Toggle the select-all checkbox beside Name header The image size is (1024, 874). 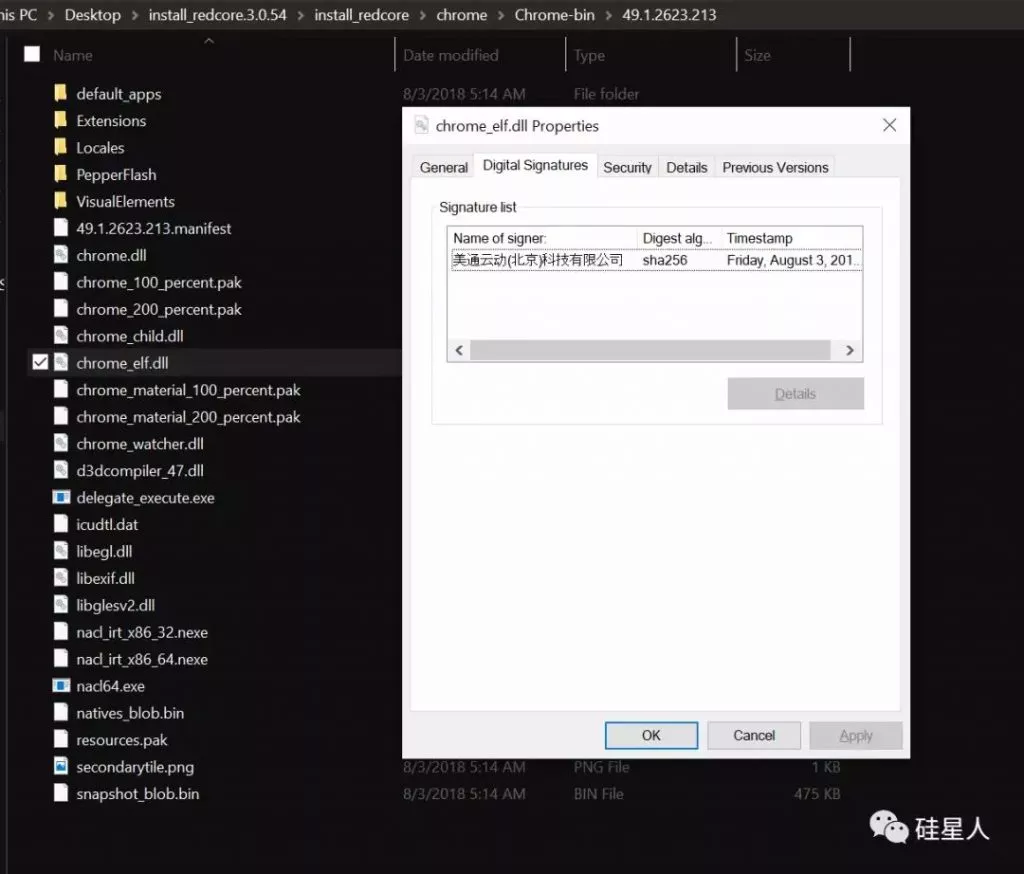tap(32, 54)
